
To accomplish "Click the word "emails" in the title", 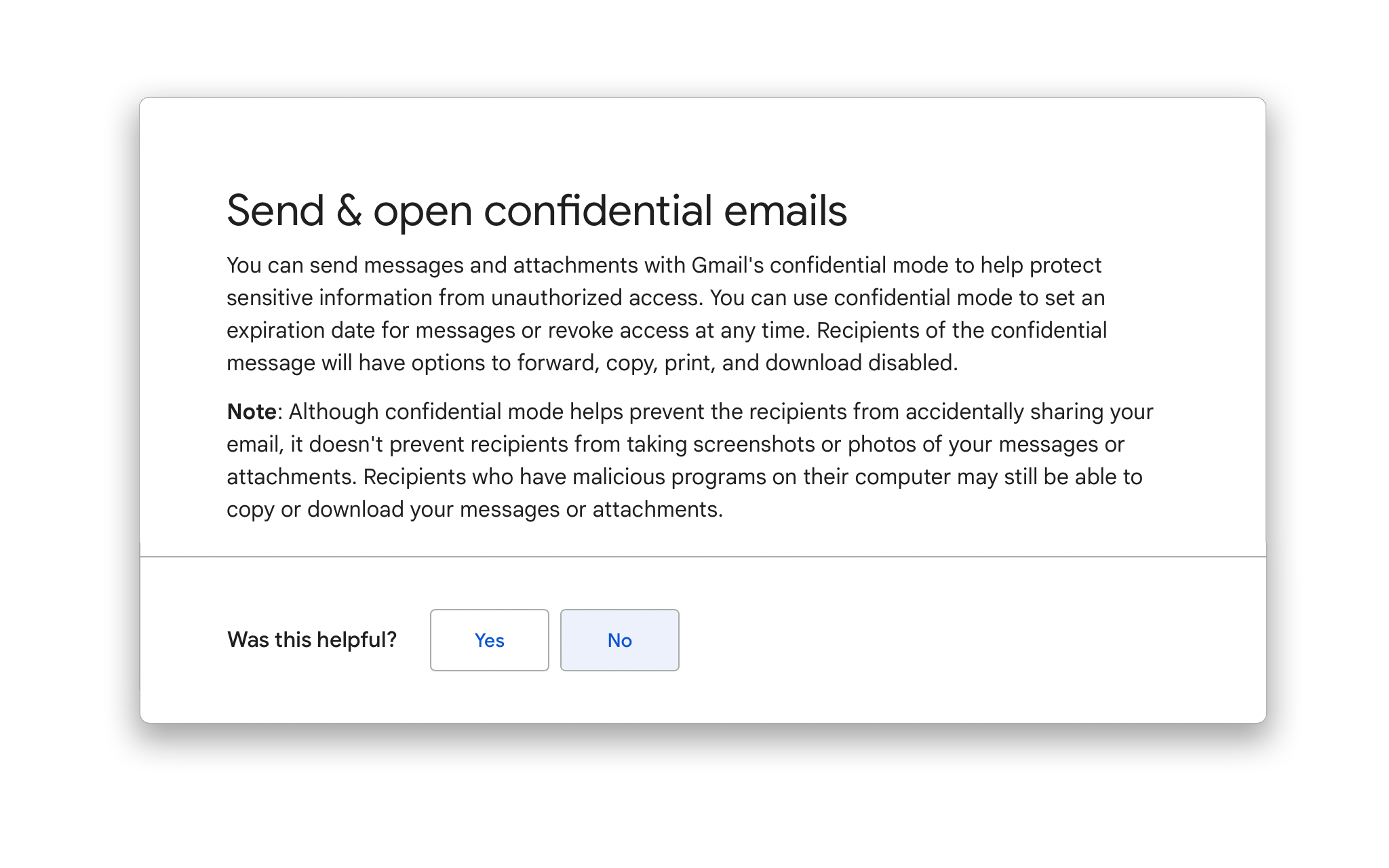I will tap(785, 210).
